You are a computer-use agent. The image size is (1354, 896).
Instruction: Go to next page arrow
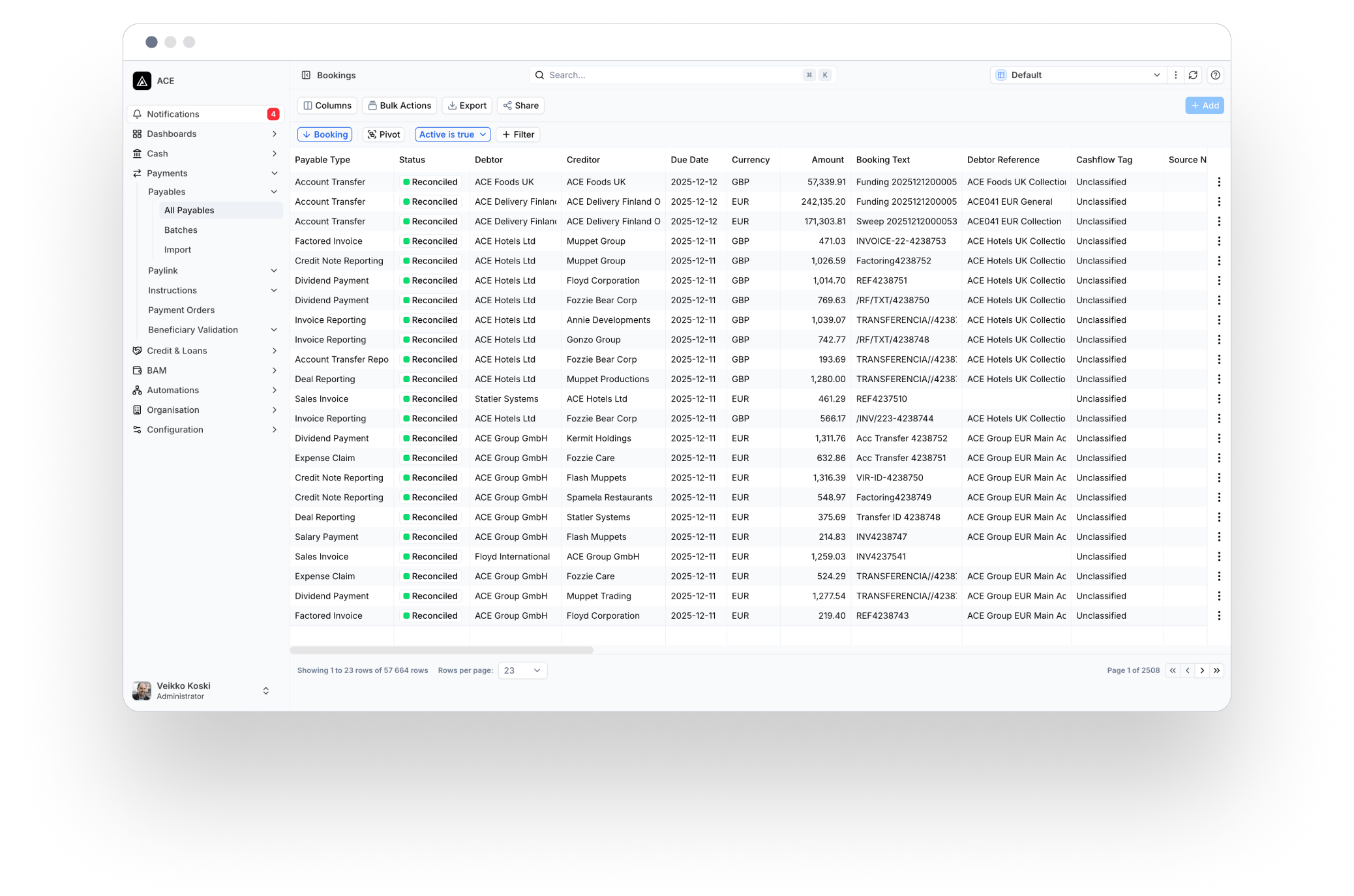(1202, 670)
